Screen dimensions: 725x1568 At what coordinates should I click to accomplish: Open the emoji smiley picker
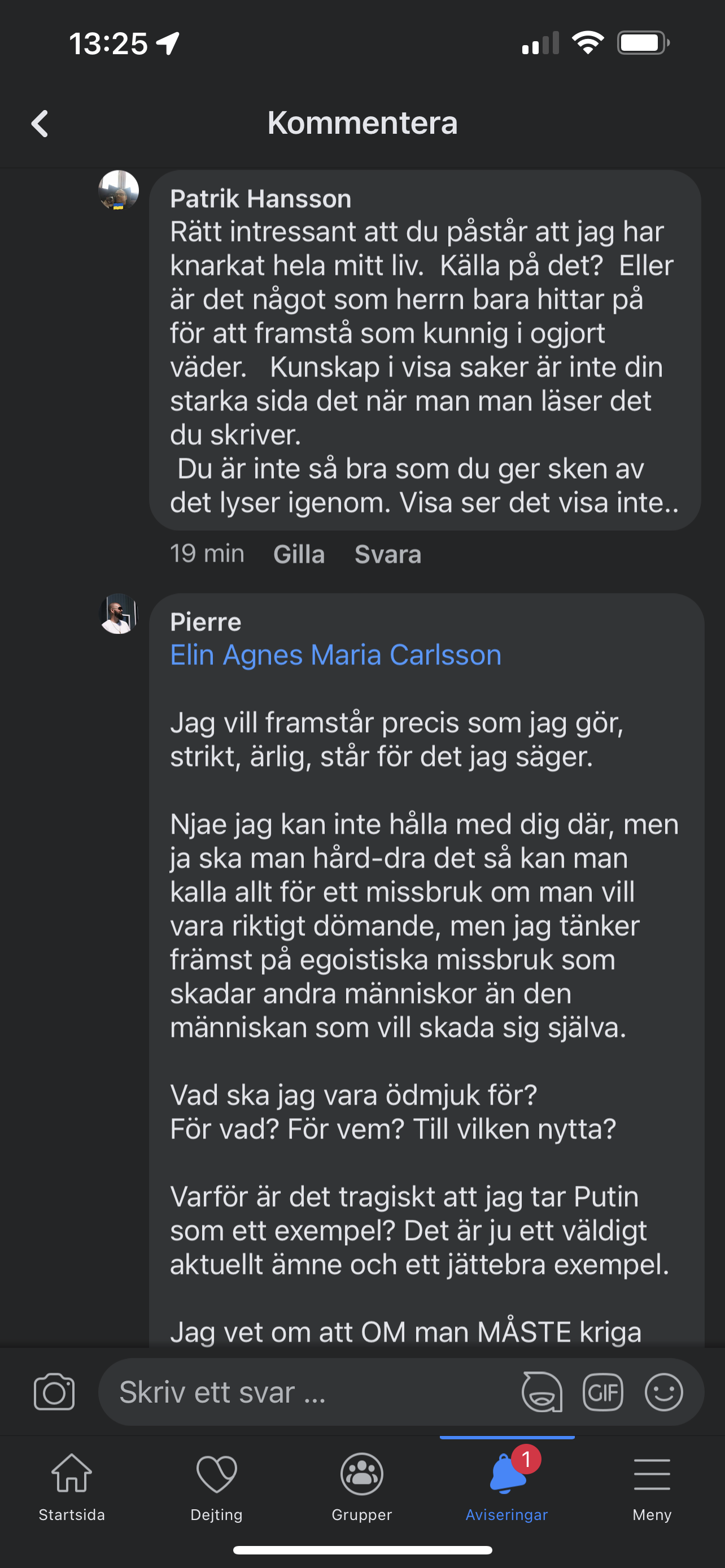click(663, 1391)
